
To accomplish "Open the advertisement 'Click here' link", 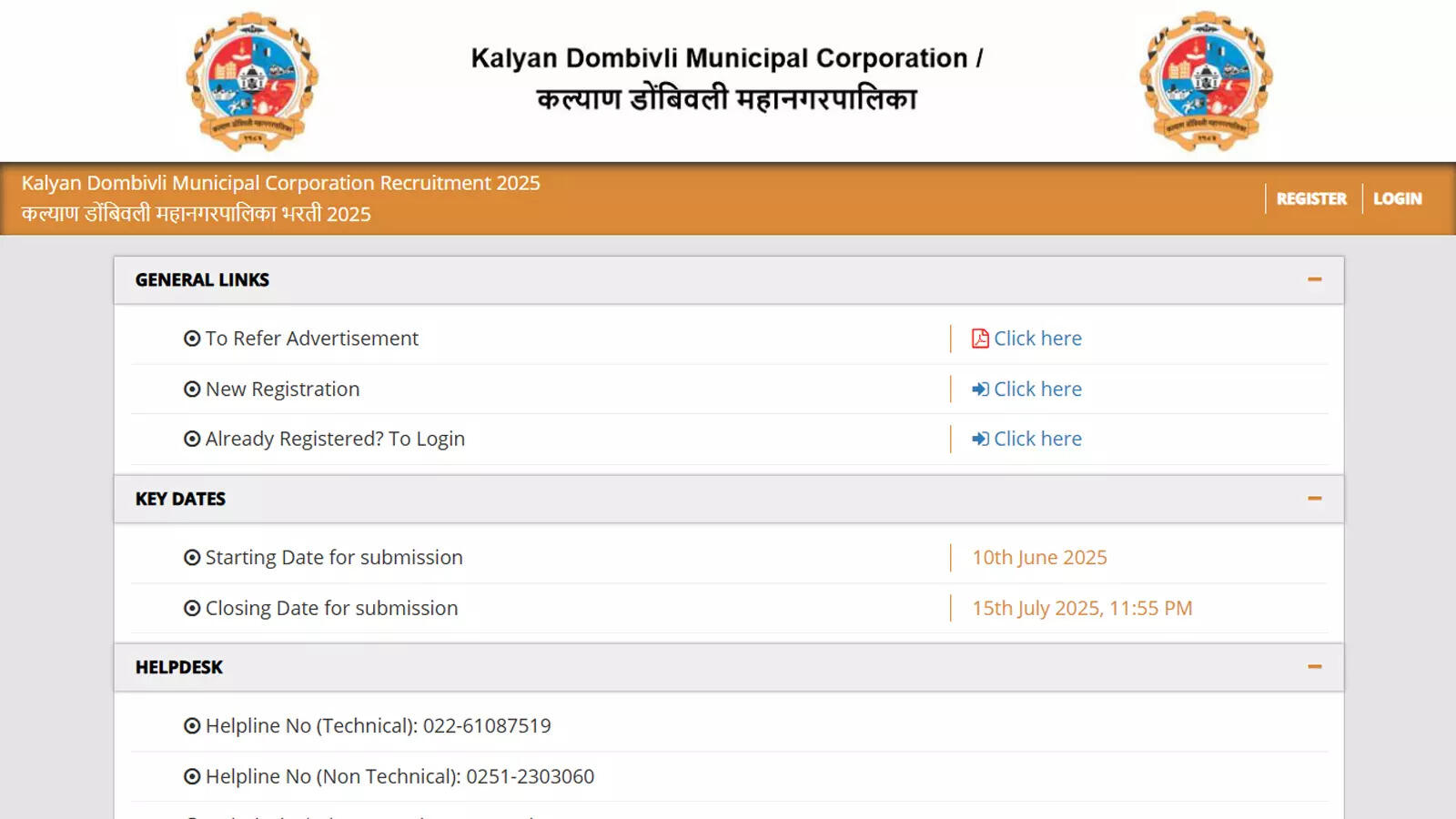I will point(1037,339).
